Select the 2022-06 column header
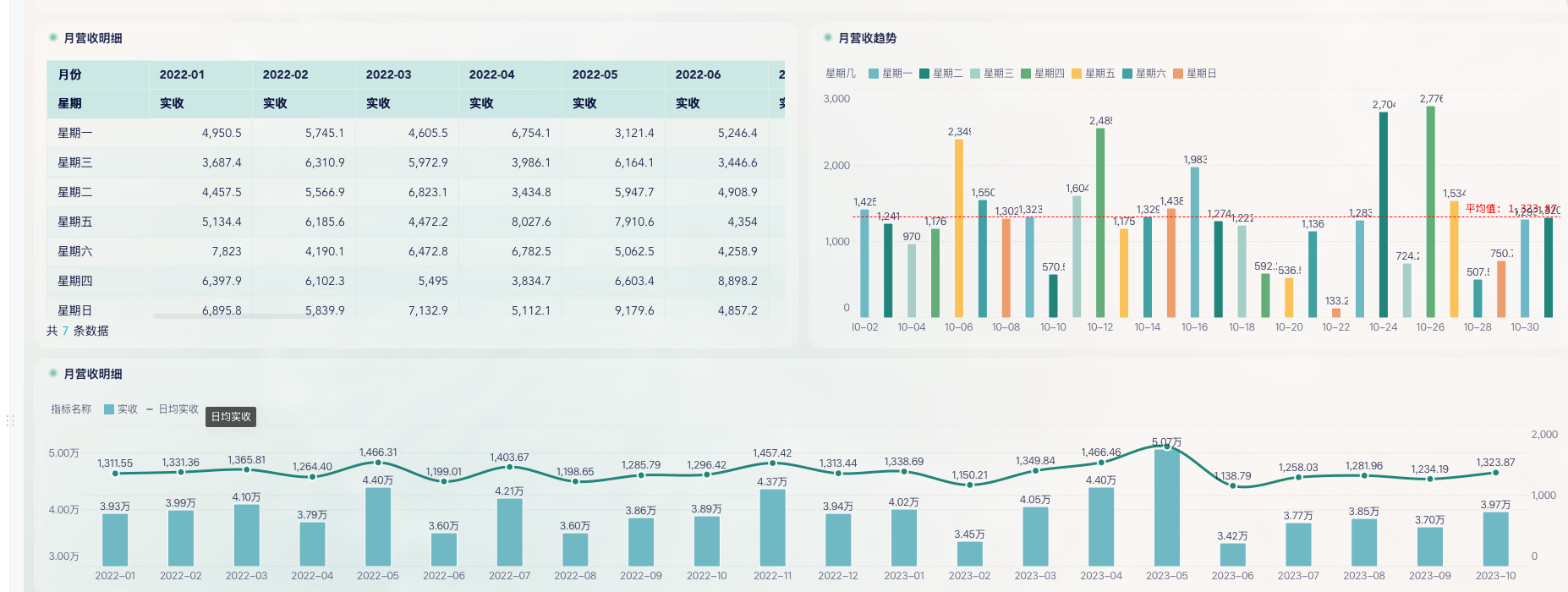Viewport: 1568px width, 592px height. [698, 74]
